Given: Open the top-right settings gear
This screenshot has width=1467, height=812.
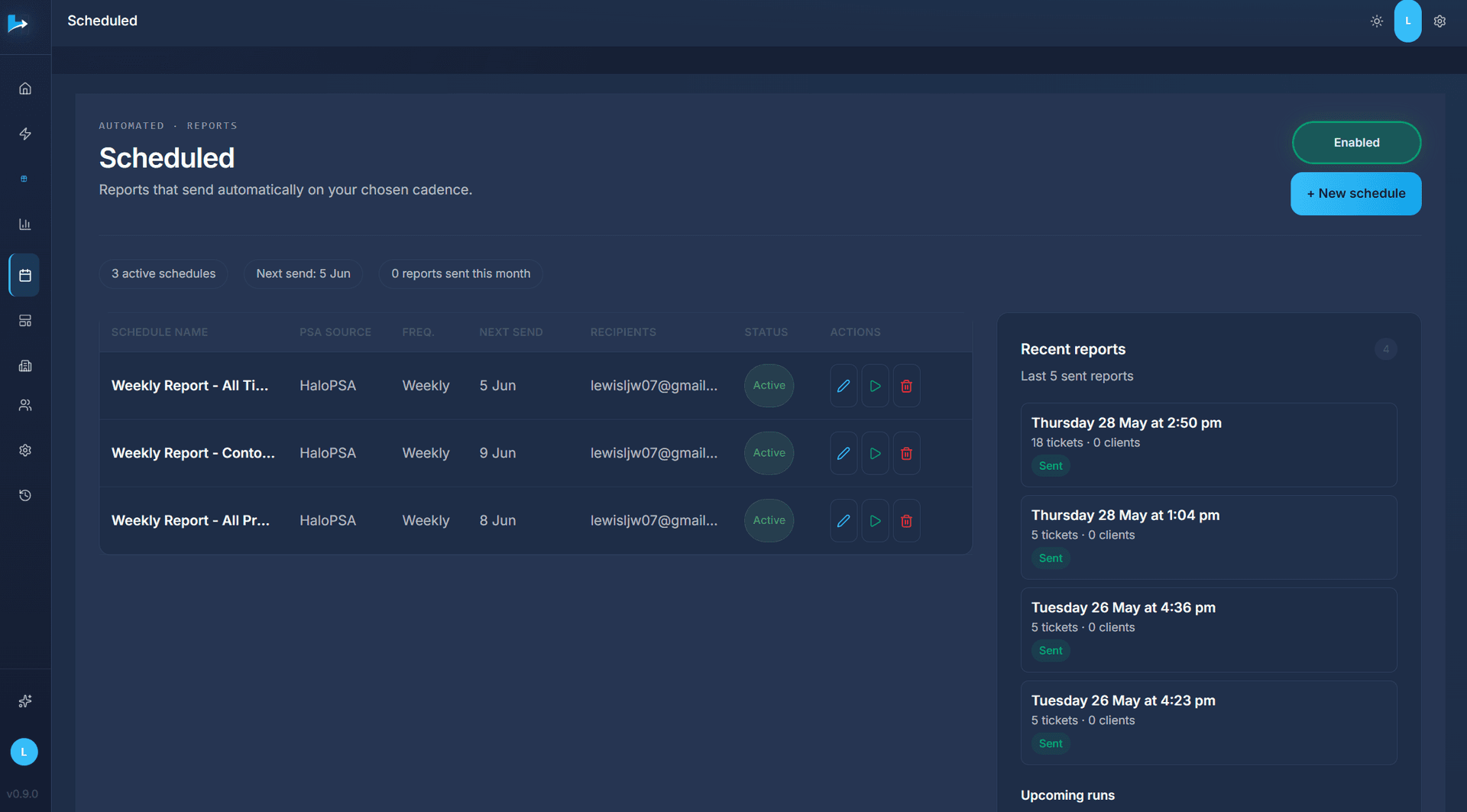Looking at the screenshot, I should (1439, 21).
